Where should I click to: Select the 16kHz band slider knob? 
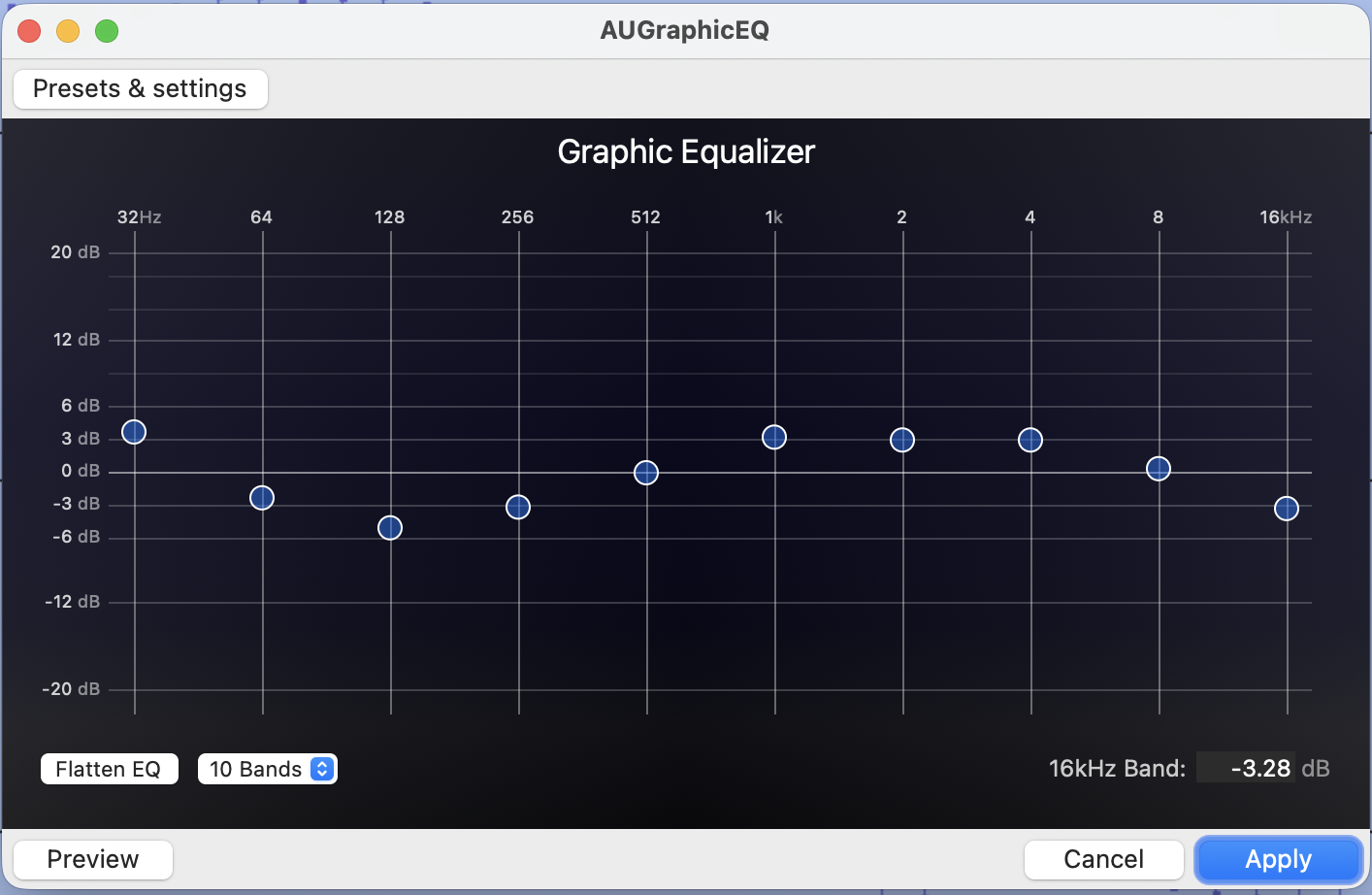pyautogui.click(x=1287, y=509)
